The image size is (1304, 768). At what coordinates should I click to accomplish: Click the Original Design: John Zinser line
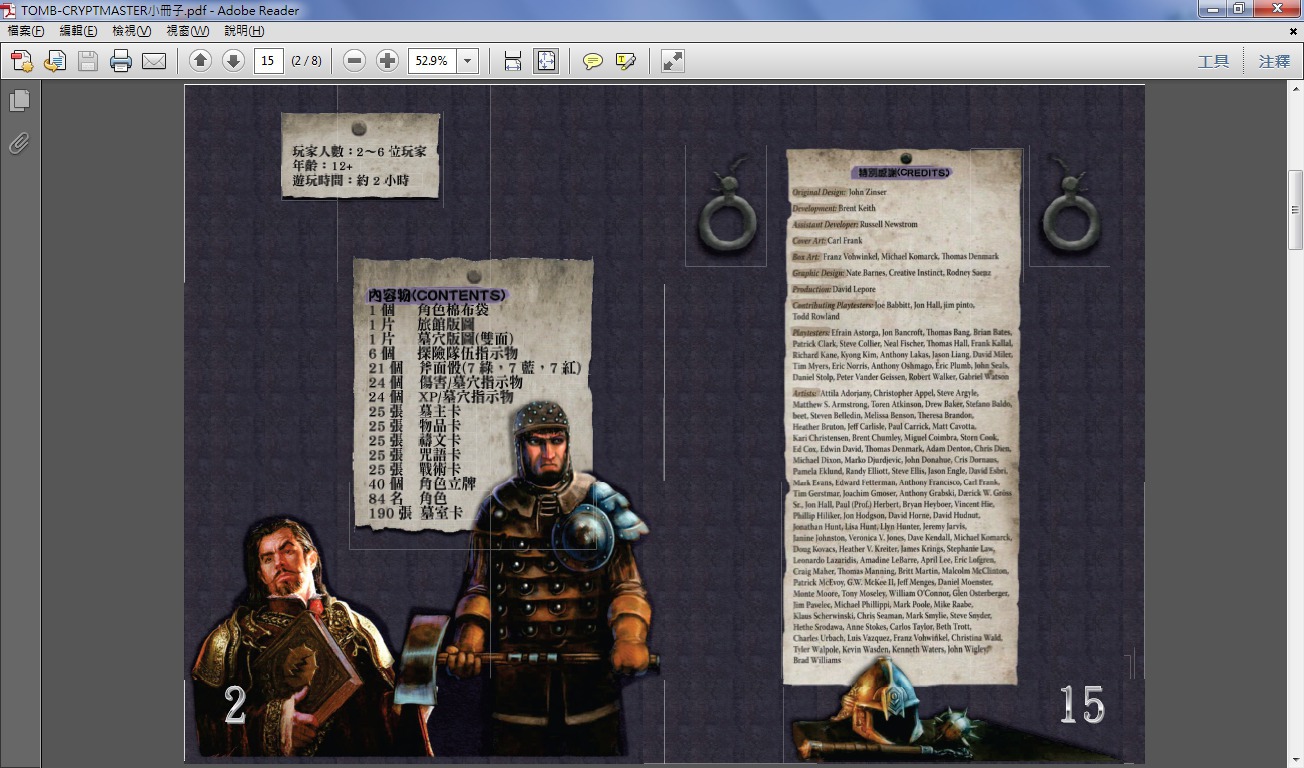[839, 192]
